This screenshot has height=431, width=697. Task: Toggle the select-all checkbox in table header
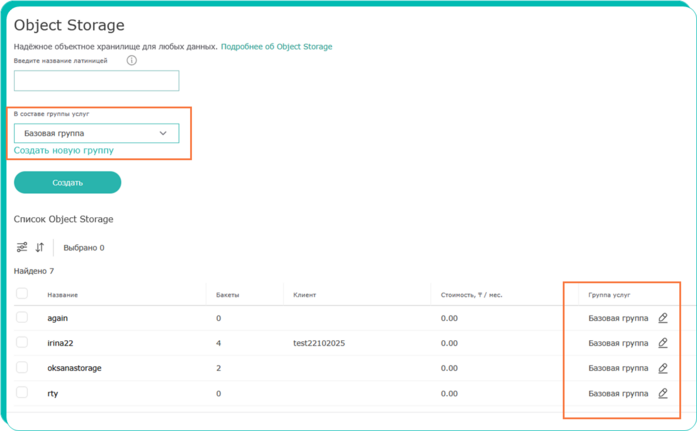[x=22, y=294]
